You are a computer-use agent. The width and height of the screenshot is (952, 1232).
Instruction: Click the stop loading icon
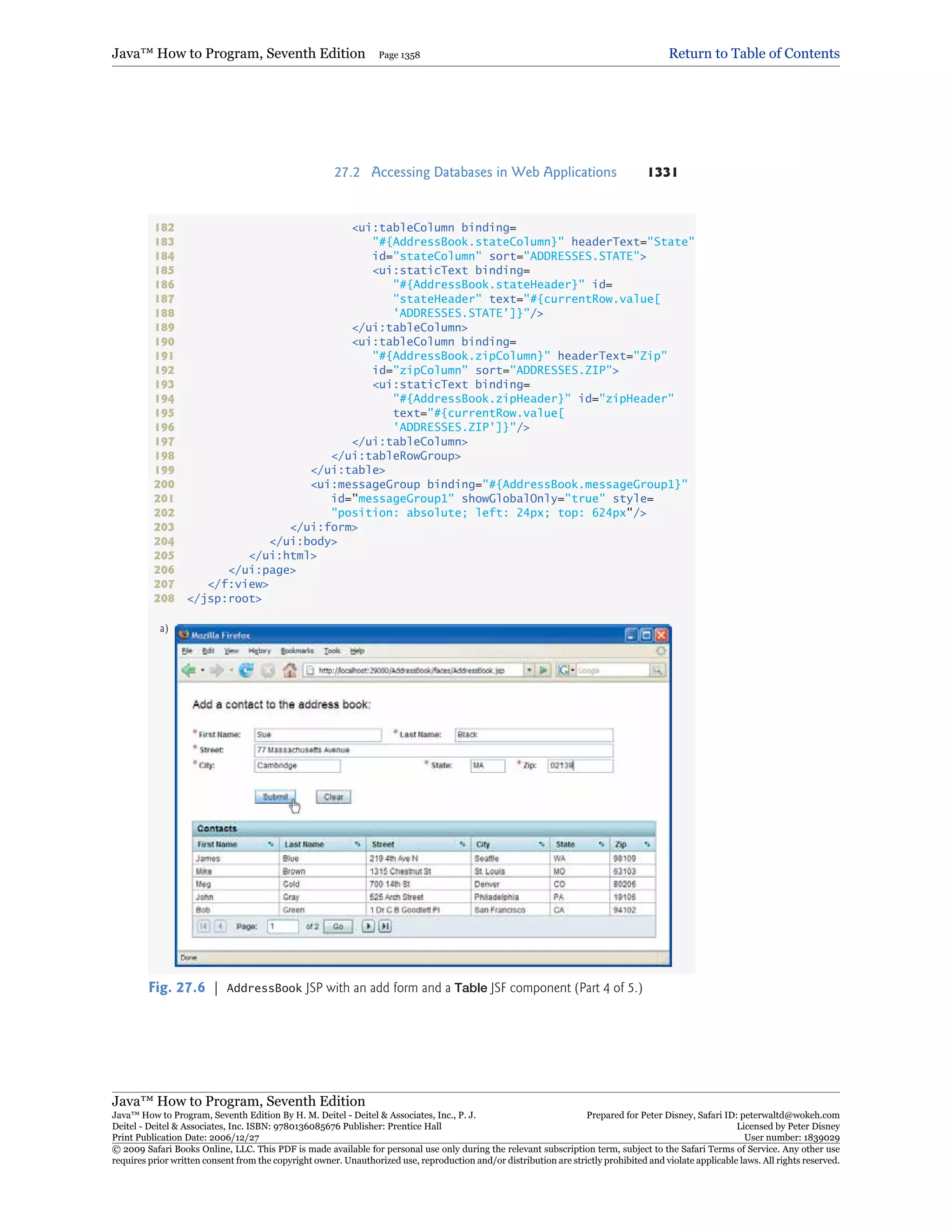(268, 670)
